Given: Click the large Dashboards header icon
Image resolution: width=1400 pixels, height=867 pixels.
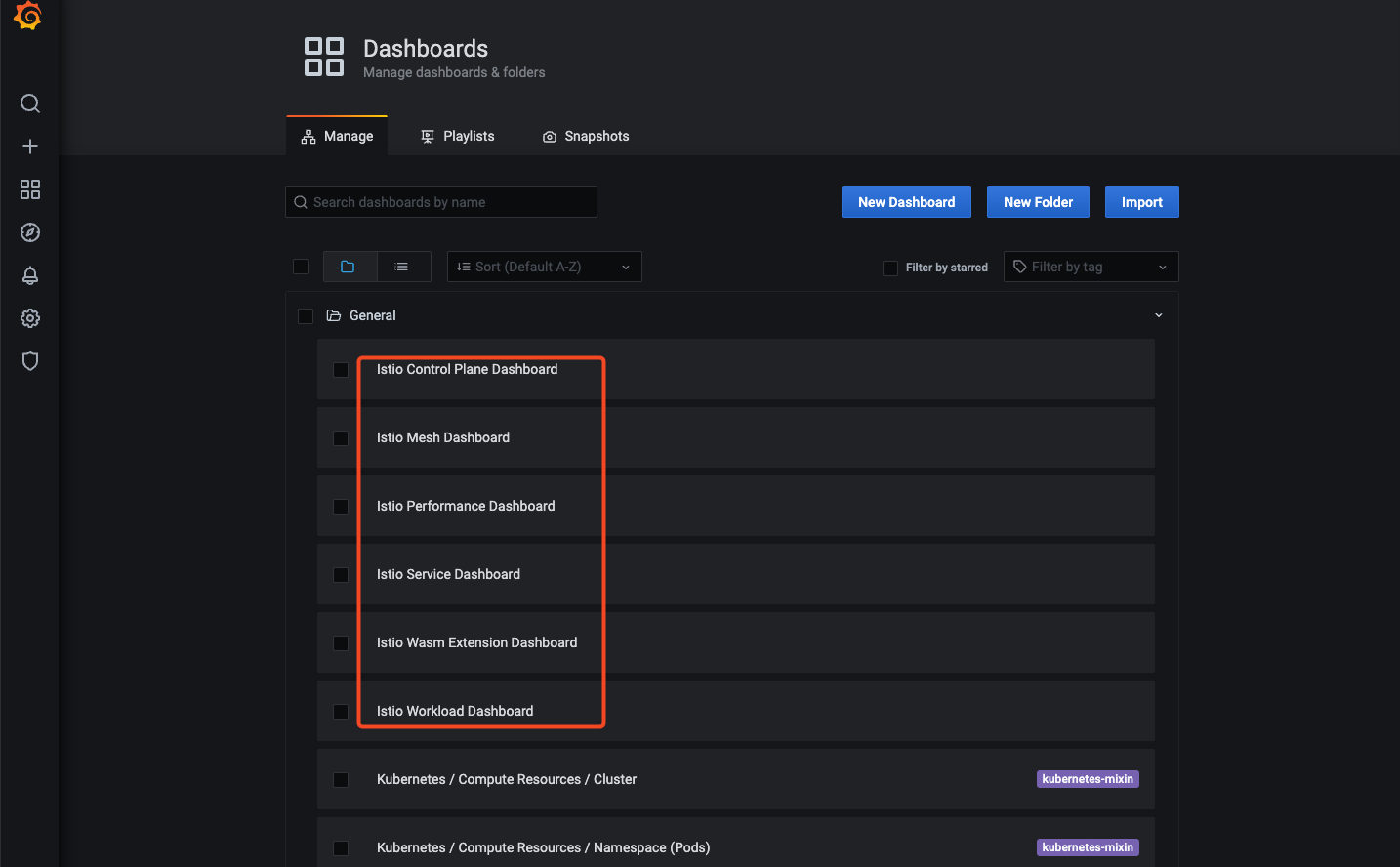Looking at the screenshot, I should (x=324, y=57).
